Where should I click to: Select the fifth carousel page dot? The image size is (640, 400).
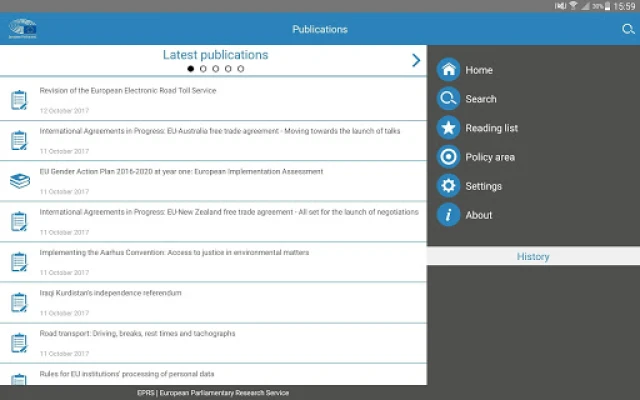click(x=240, y=69)
